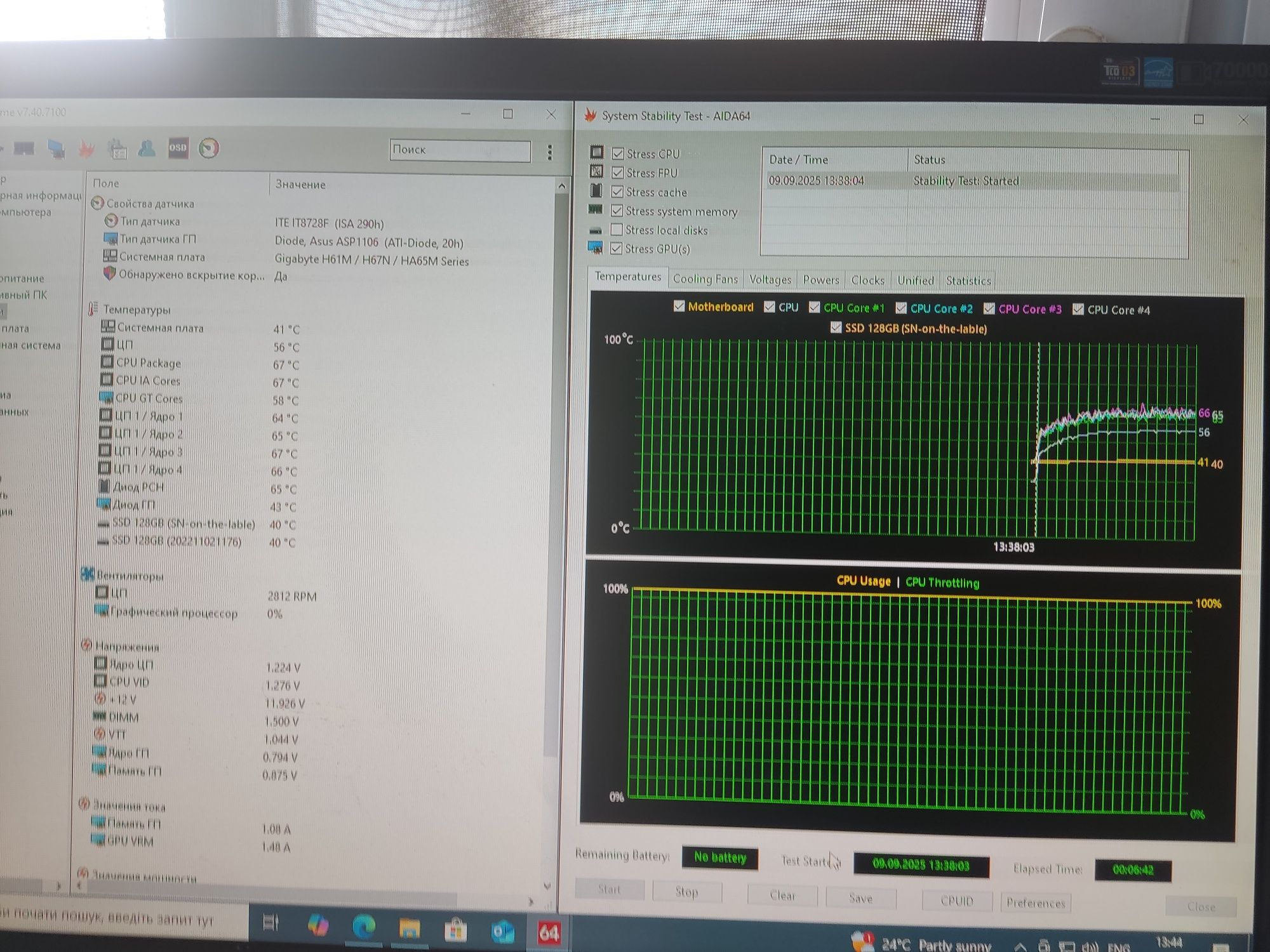Select the GPU VRM current row
The image size is (1270, 952).
point(190,843)
